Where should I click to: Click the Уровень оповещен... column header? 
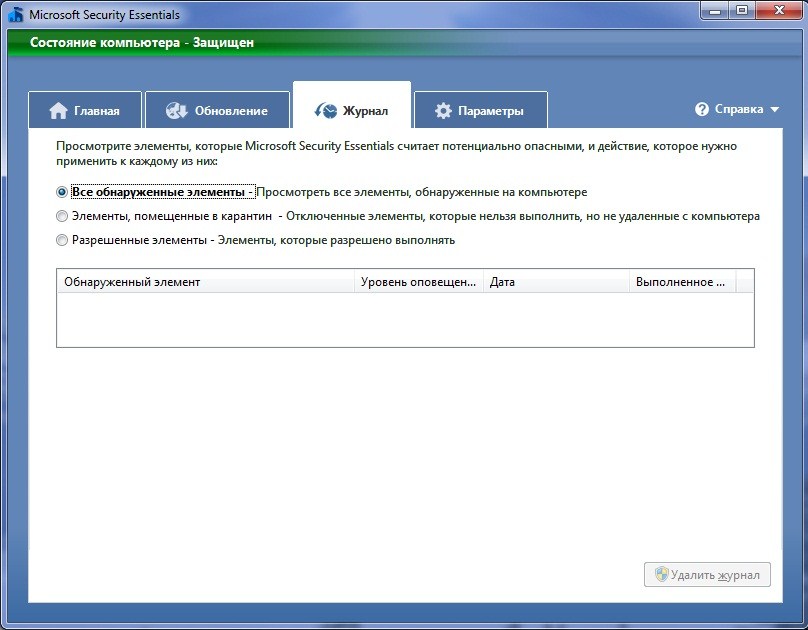coord(419,282)
